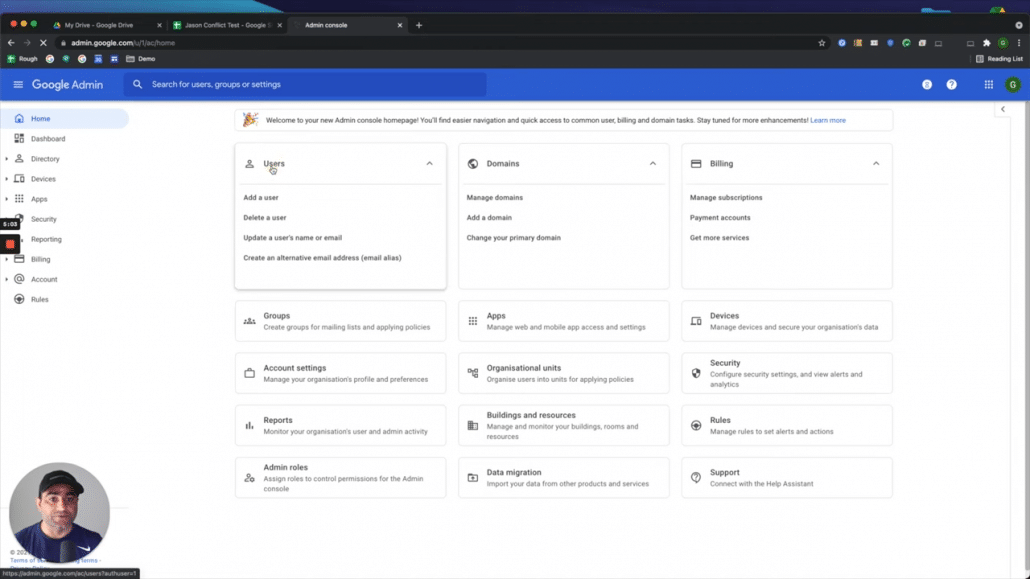Click the Admin roles icon
This screenshot has width=1030, height=579.
point(250,478)
